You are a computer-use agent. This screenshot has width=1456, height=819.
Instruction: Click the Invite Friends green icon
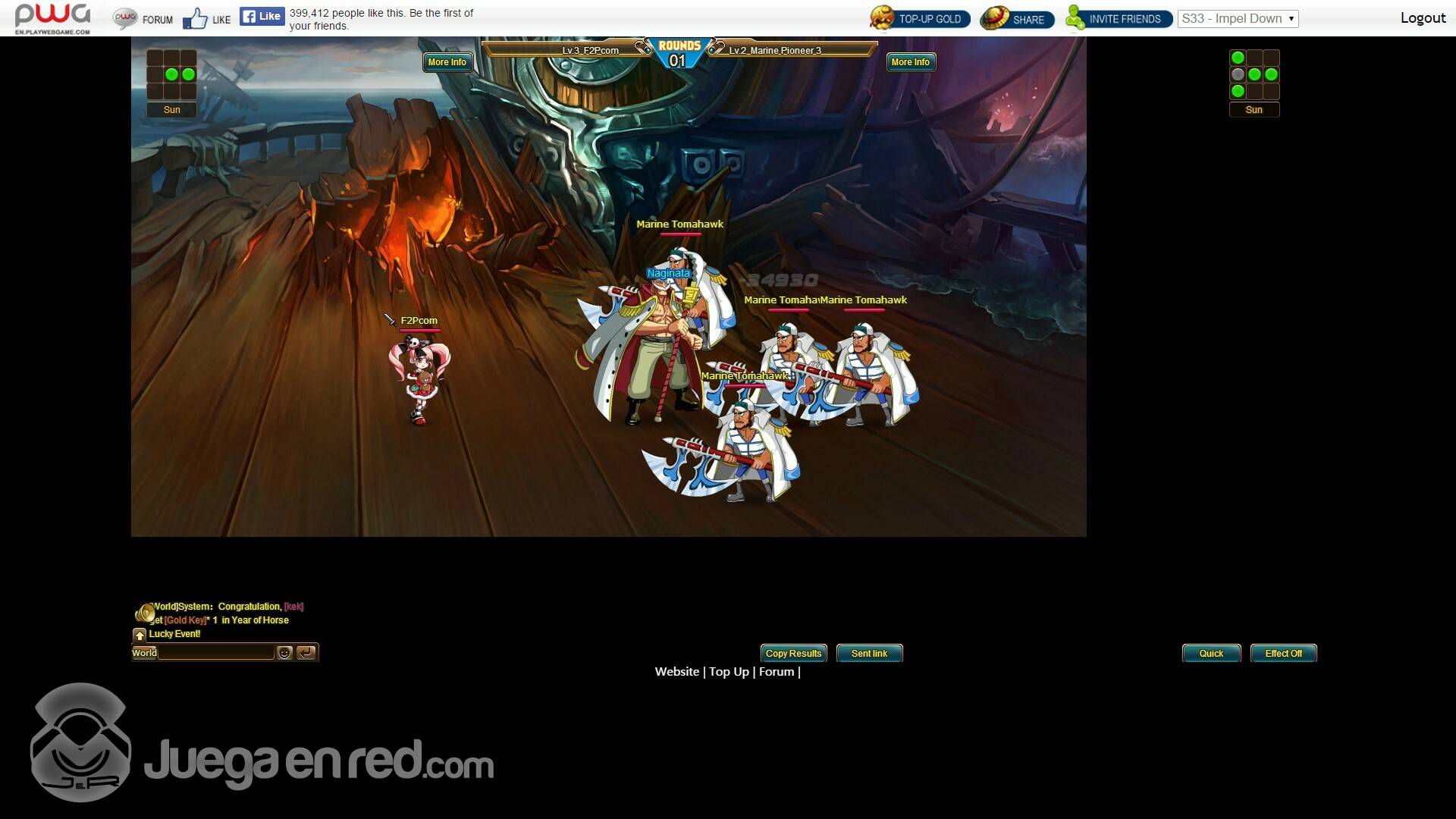1075,18
